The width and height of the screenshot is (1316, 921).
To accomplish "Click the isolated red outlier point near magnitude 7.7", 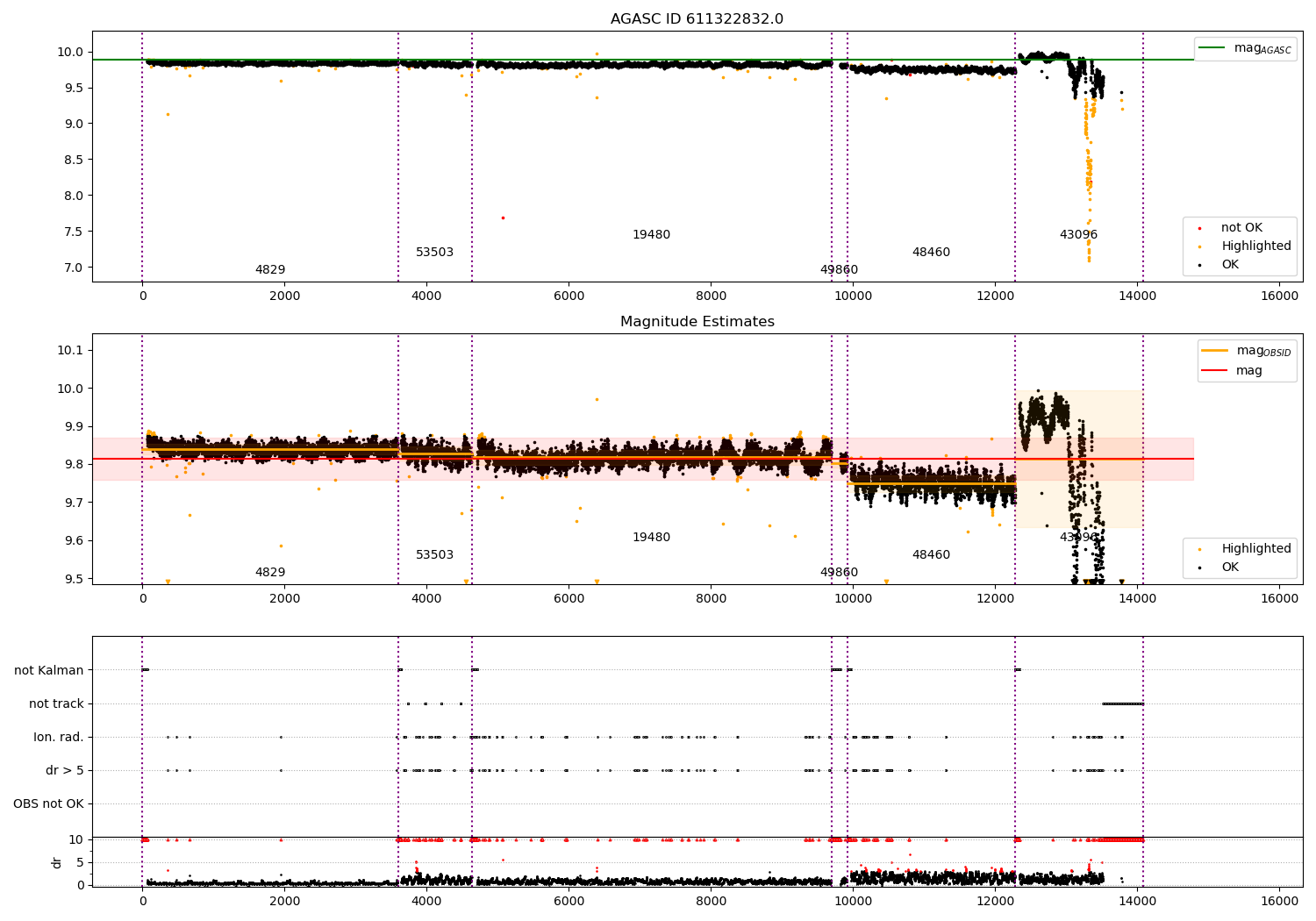I will coord(503,218).
